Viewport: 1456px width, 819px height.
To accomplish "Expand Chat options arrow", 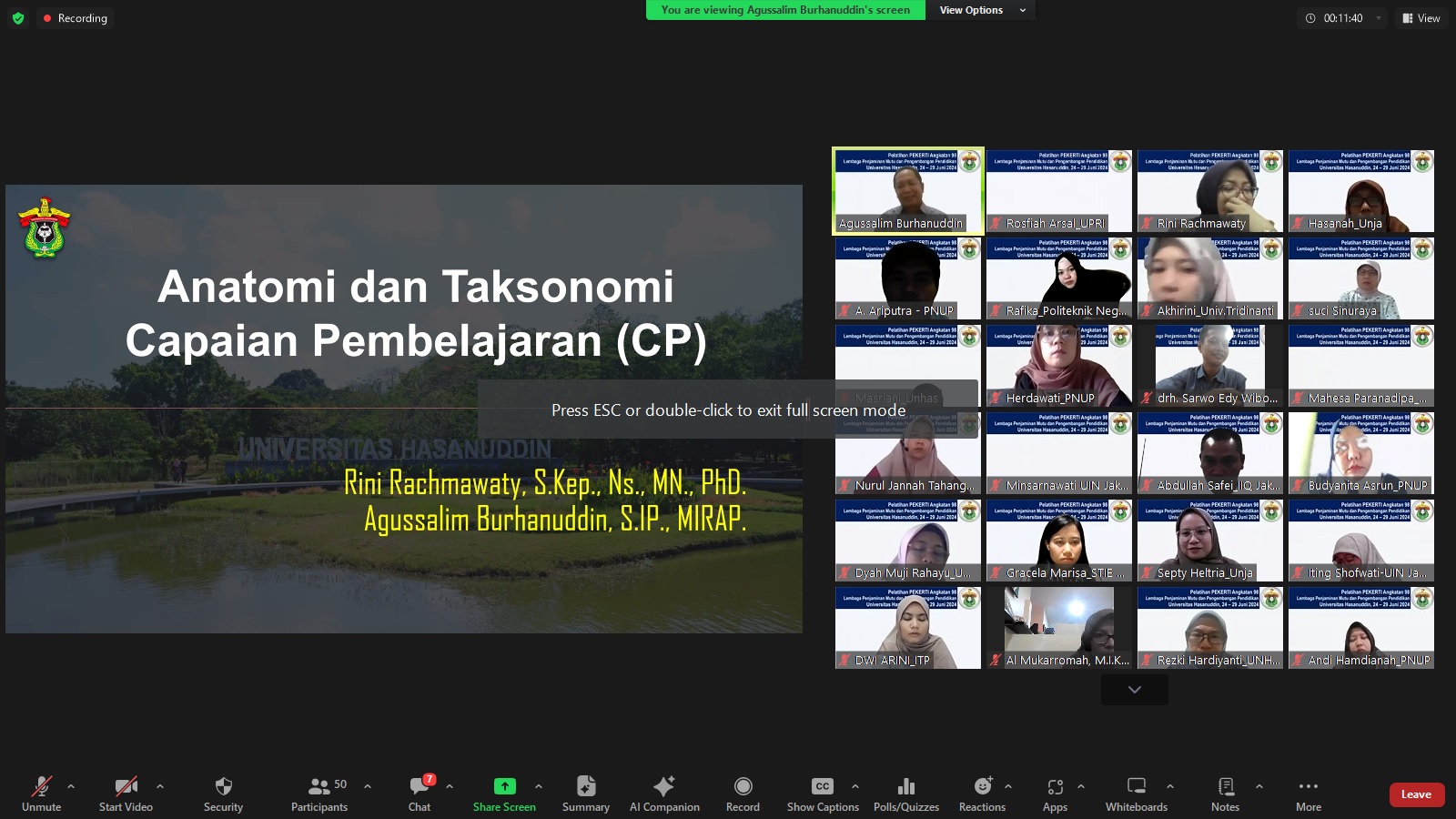I will coord(450,786).
